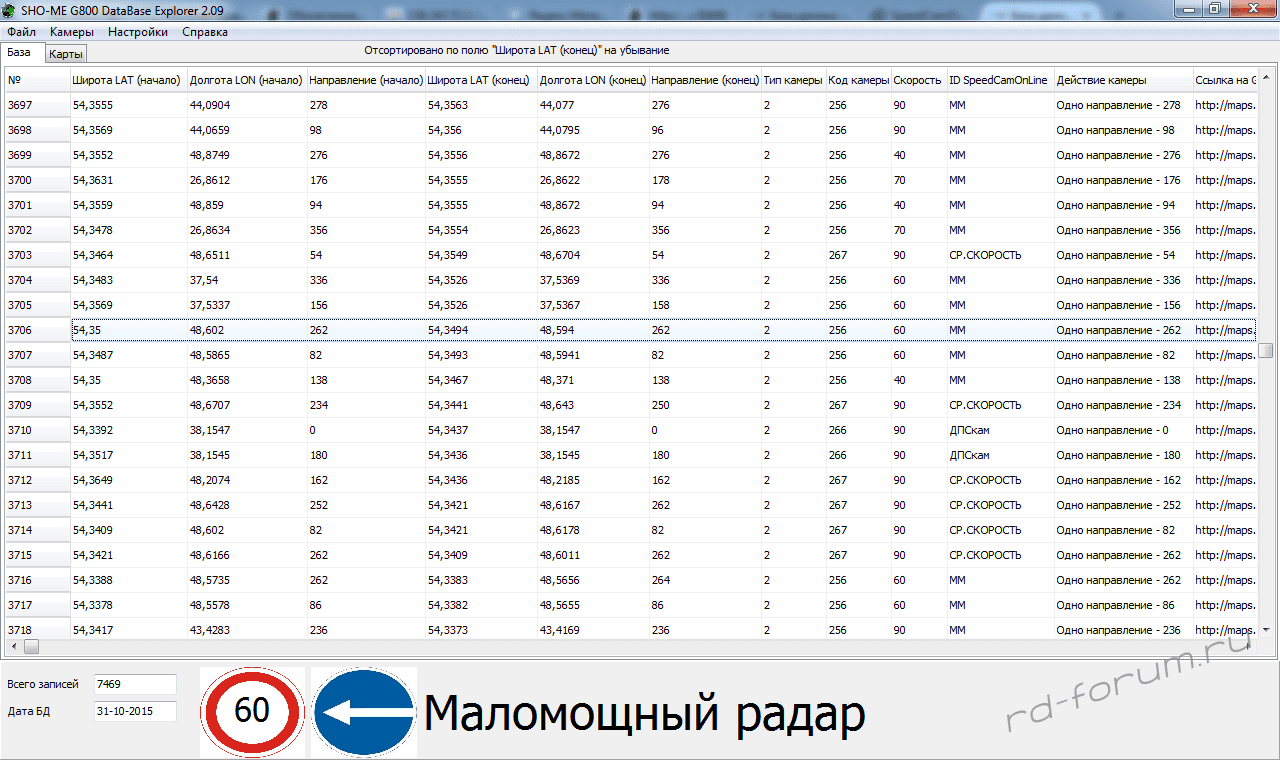Sort by Код камеры column header
This screenshot has width=1280, height=760.
(x=858, y=80)
